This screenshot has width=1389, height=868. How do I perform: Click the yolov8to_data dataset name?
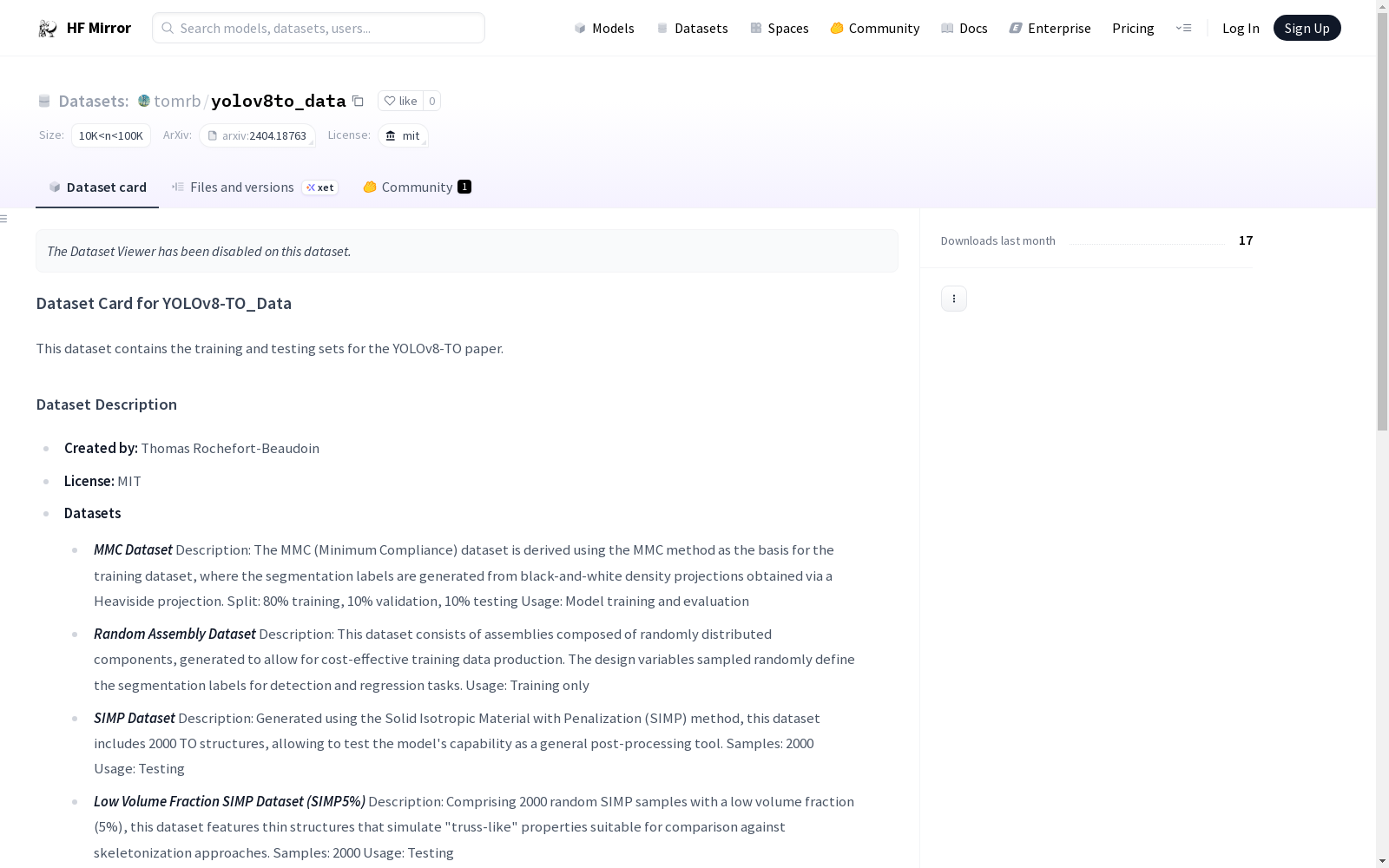[279, 101]
